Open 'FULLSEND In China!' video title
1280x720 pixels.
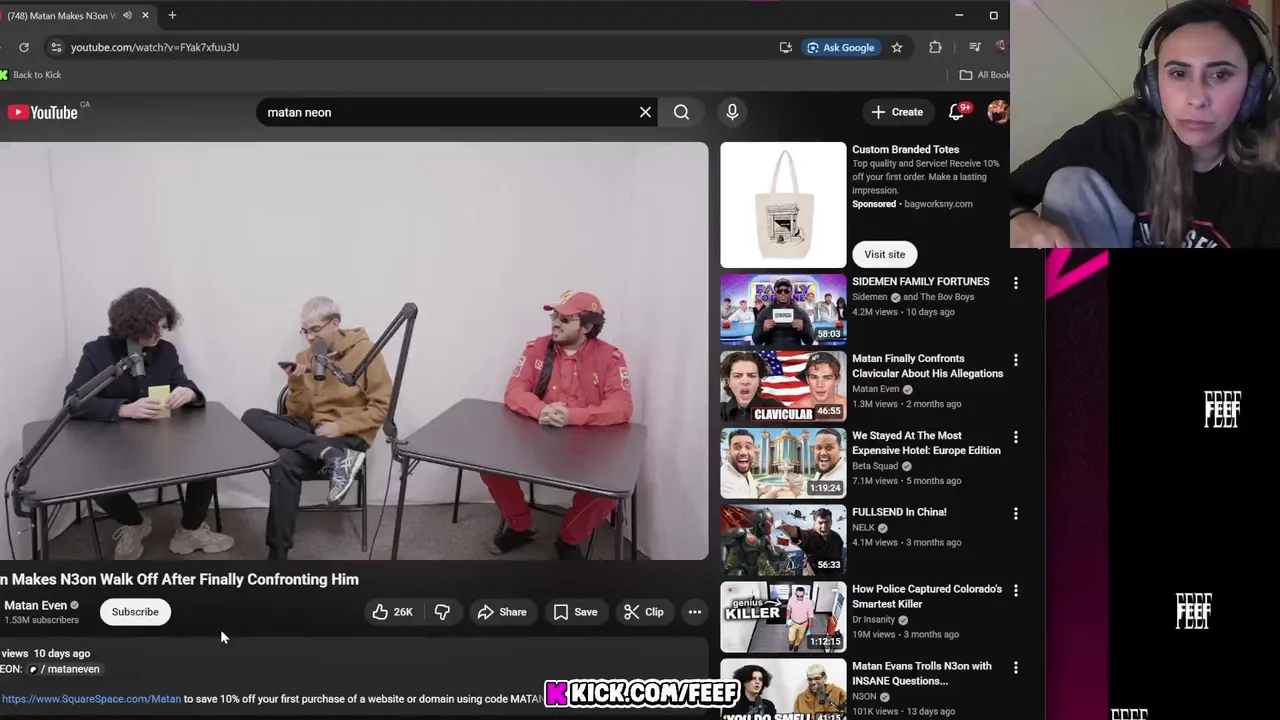(899, 512)
